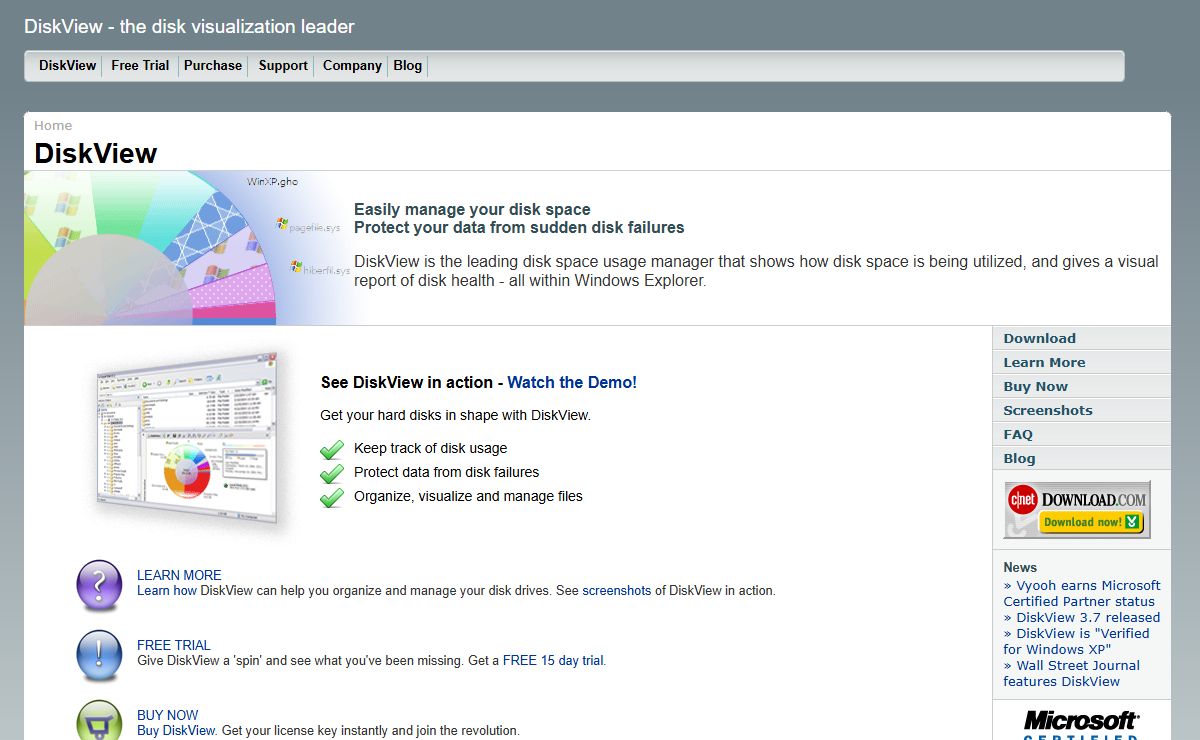Click the green checkmark beside 'Organize, visualize and manage files'
The image size is (1200, 740).
332,497
